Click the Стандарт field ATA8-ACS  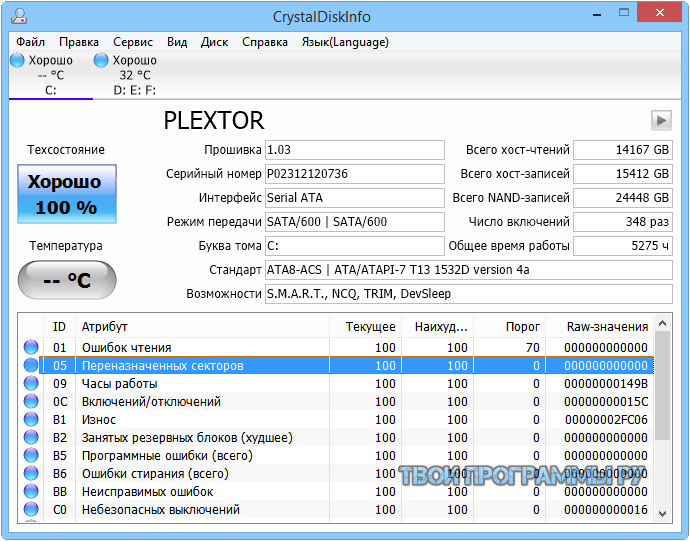pos(469,270)
